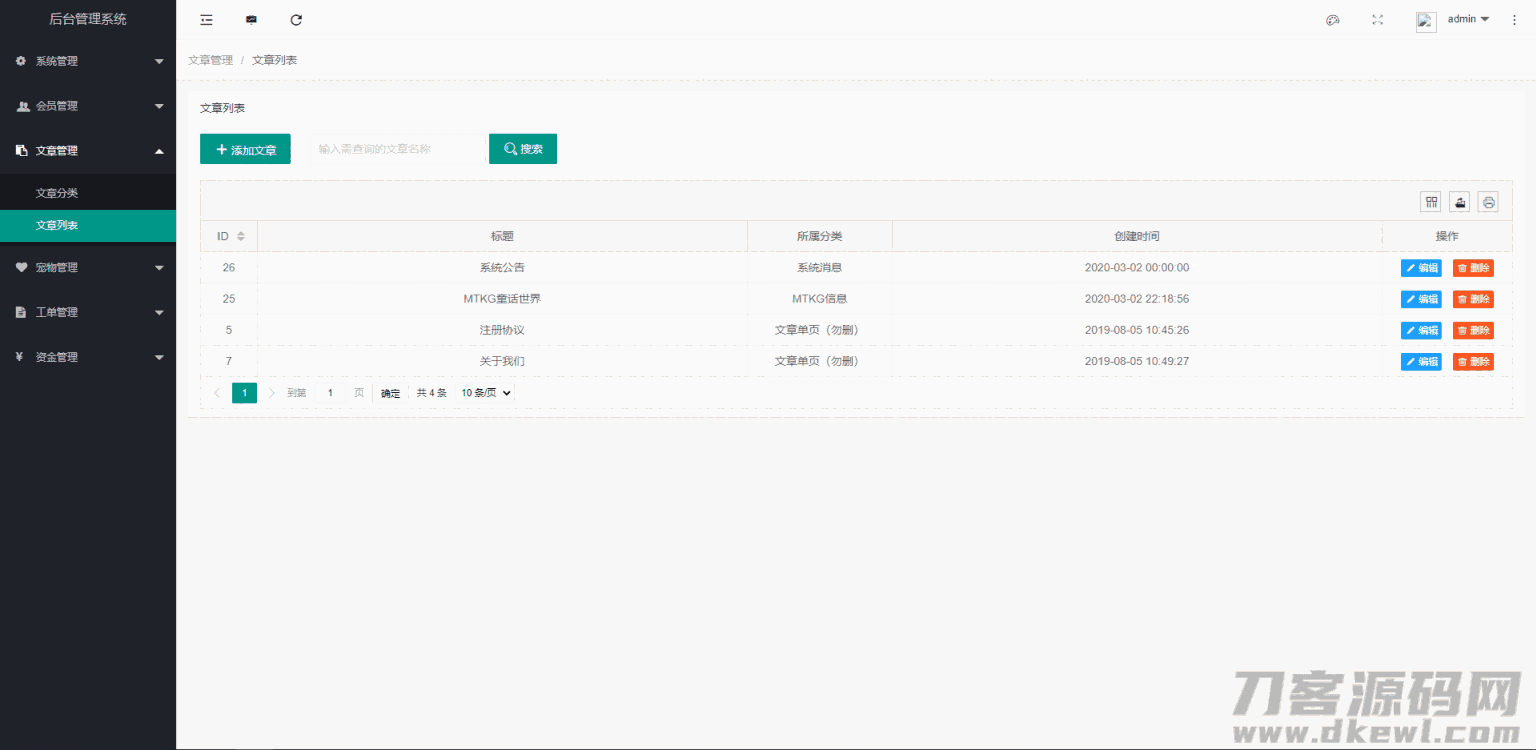
Task: Open the theme palette icon
Action: [x=1332, y=20]
